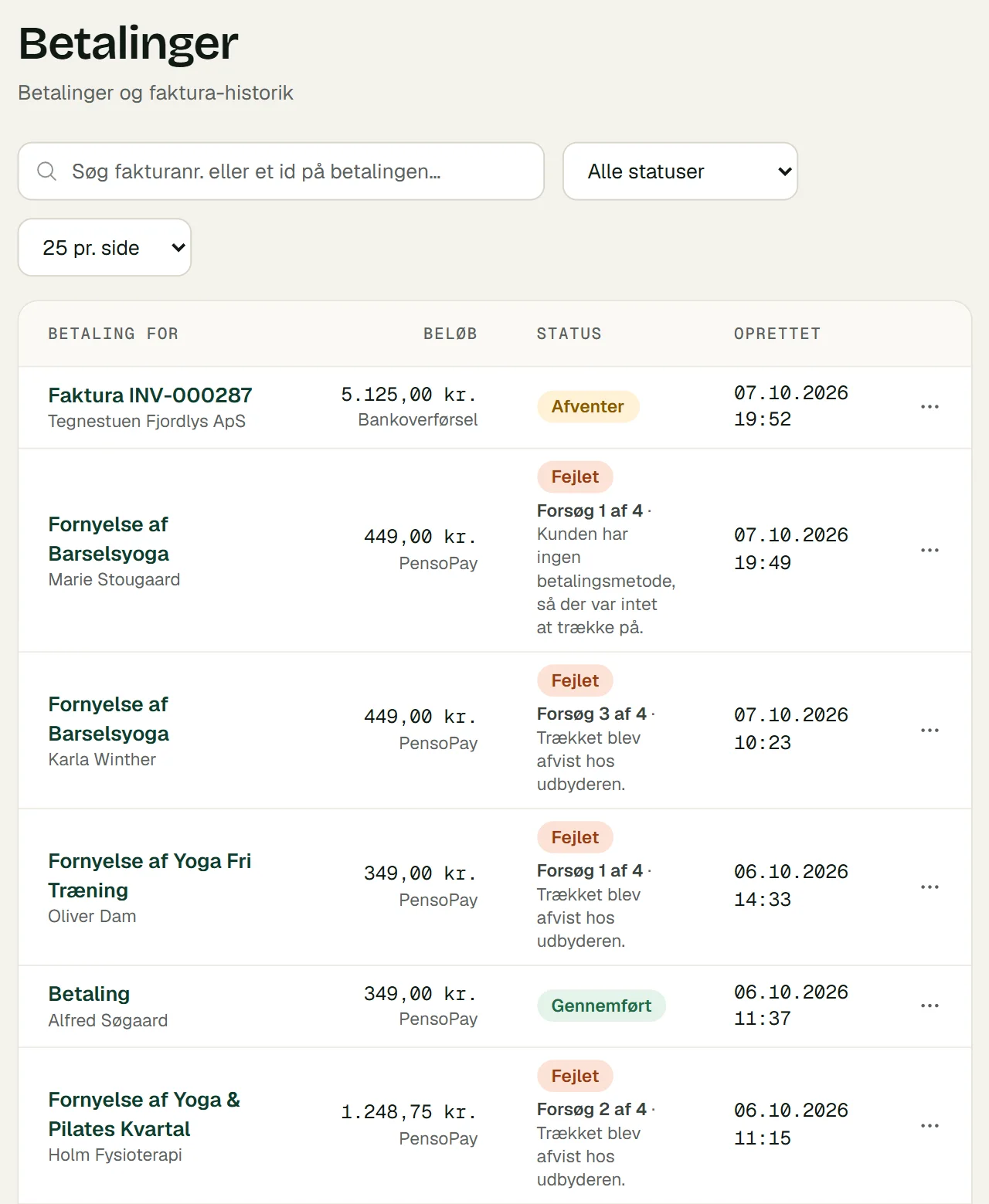This screenshot has width=989, height=1204.
Task: Click the date 07.10.2026 10:23
Action: point(791,729)
